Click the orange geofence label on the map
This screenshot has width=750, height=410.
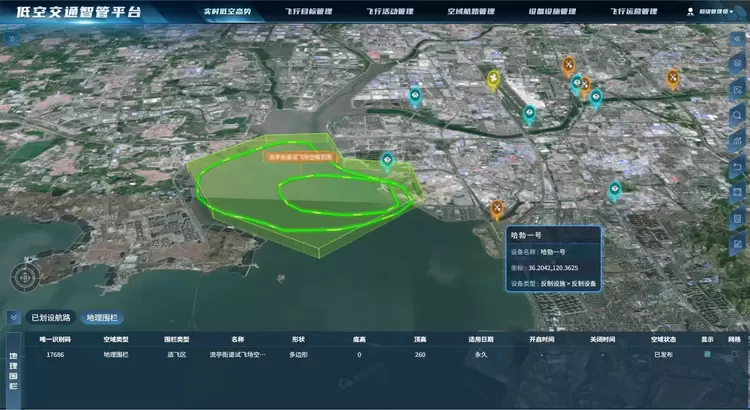pyautogui.click(x=304, y=156)
